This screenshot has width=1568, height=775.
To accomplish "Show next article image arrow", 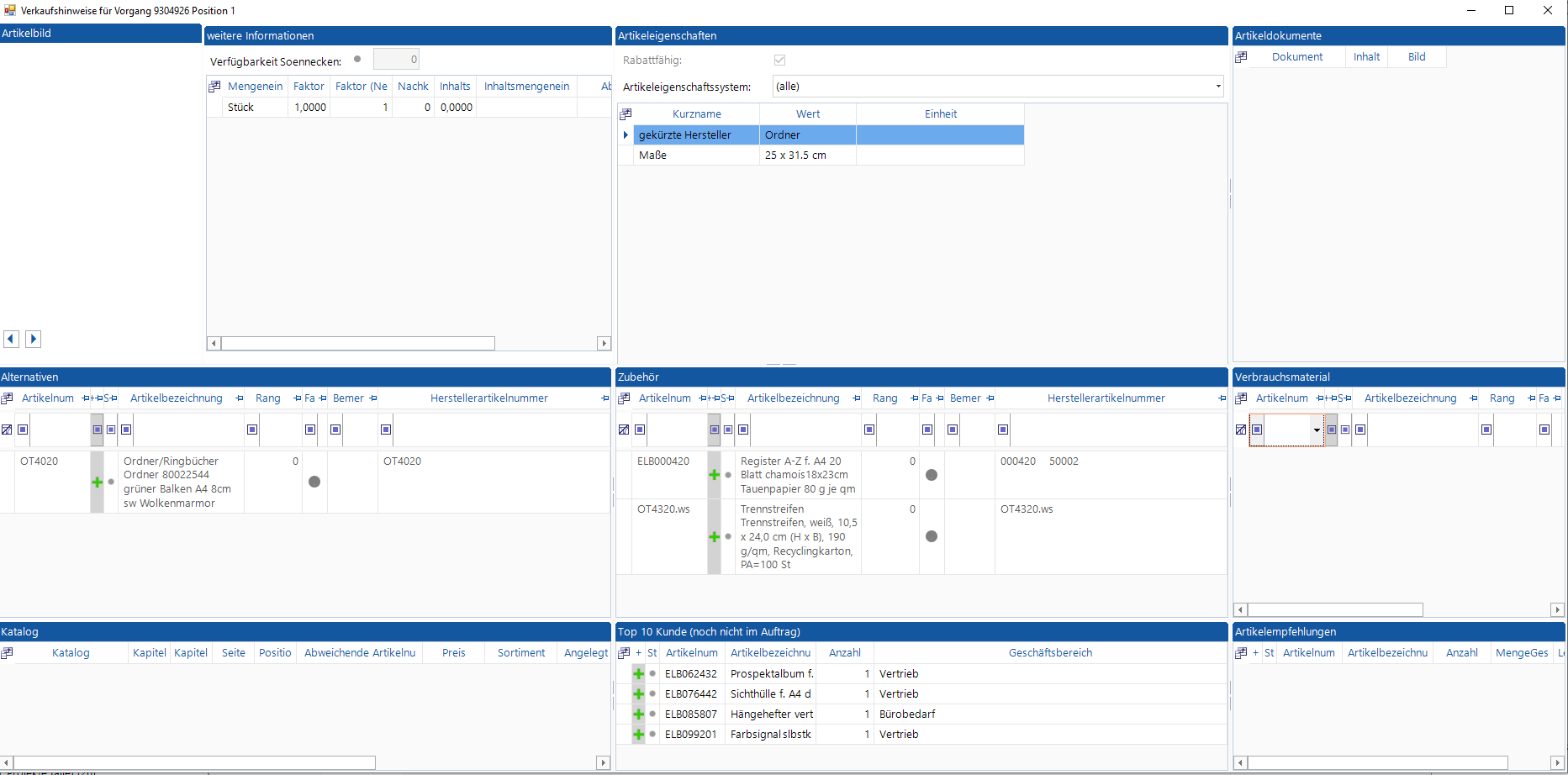I will click(x=33, y=339).
